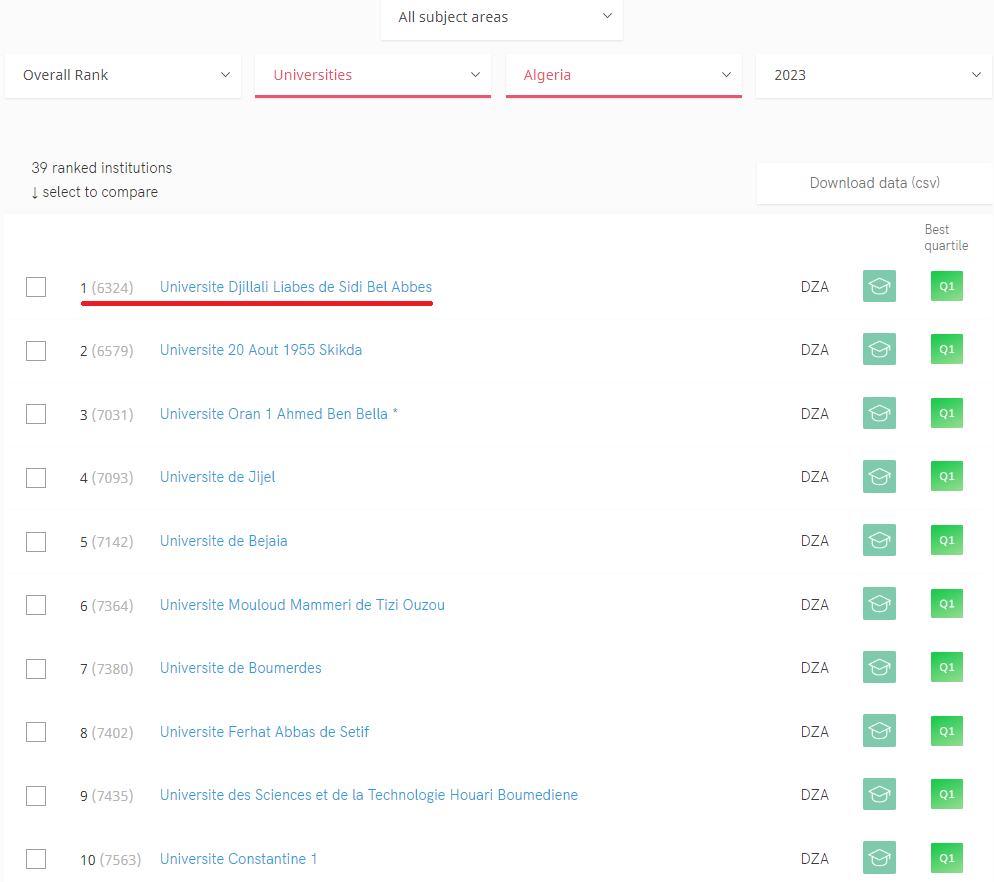This screenshot has width=994, height=882.
Task: Open the Algeria country dropdown
Action: point(624,75)
